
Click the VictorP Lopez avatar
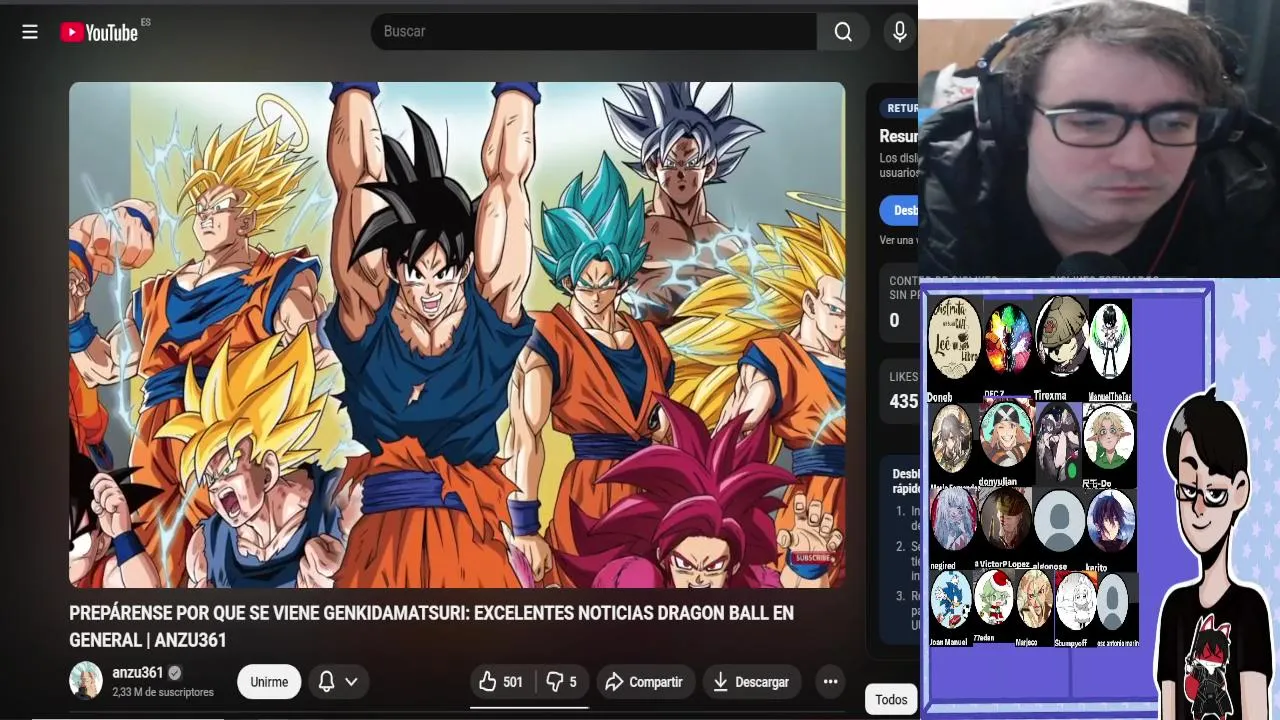(x=1005, y=520)
